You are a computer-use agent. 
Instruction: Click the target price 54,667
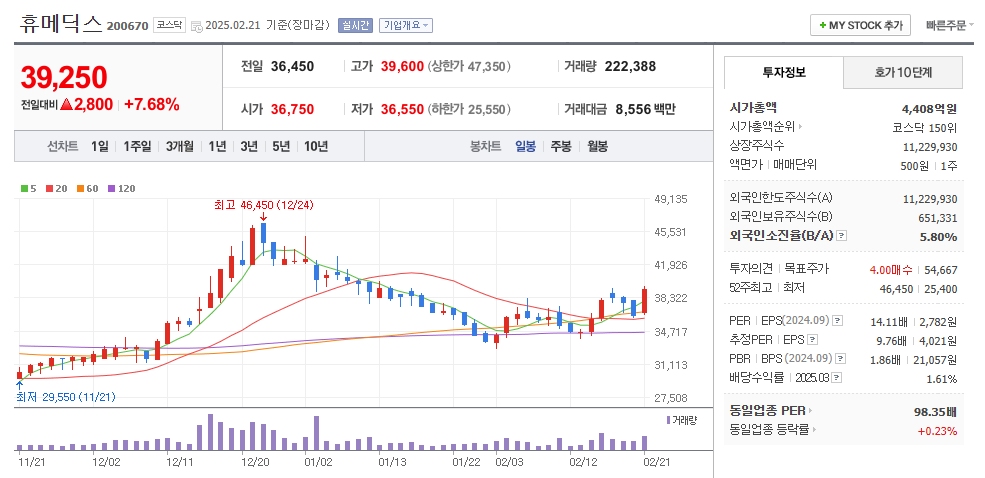pos(941,270)
